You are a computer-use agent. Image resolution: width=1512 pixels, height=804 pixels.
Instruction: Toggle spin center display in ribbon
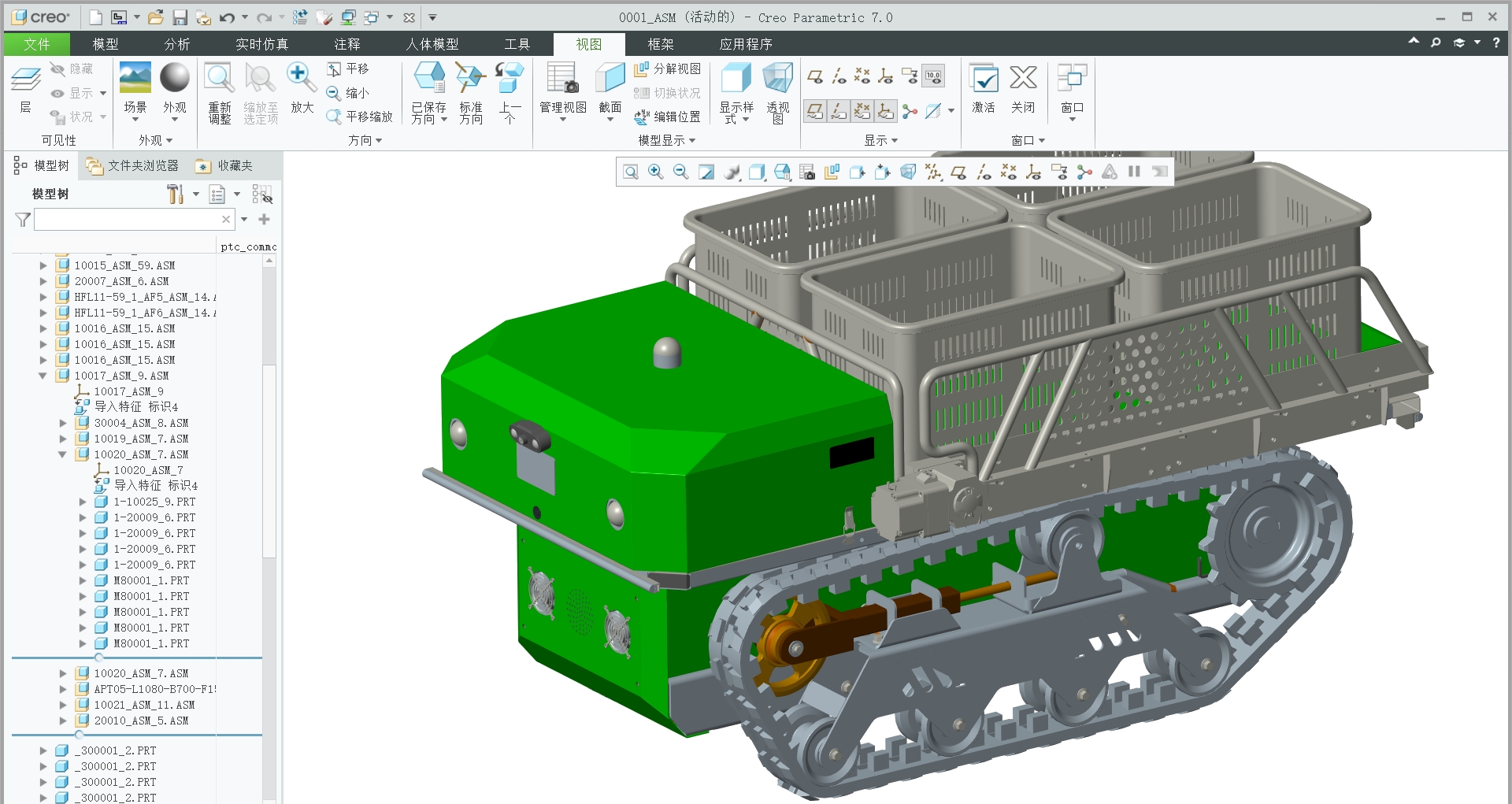910,111
